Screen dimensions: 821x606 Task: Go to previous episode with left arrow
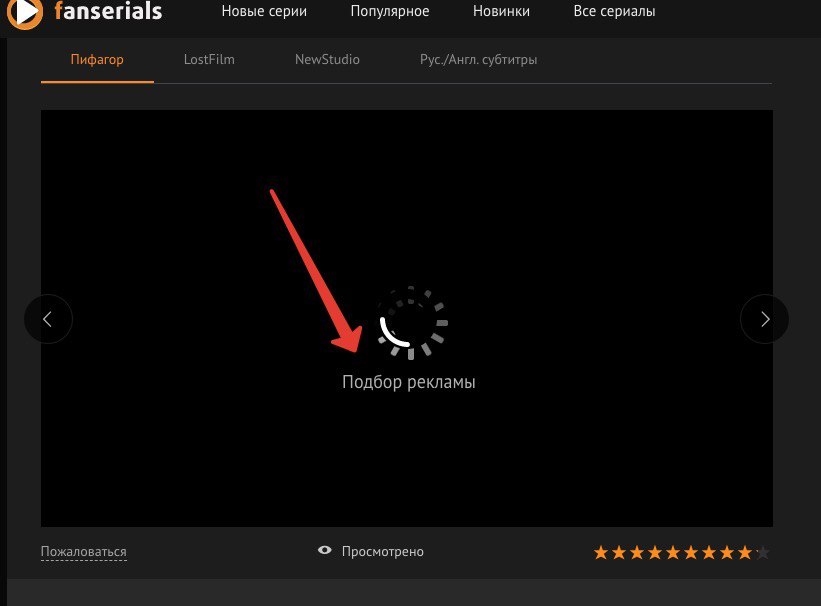point(48,319)
